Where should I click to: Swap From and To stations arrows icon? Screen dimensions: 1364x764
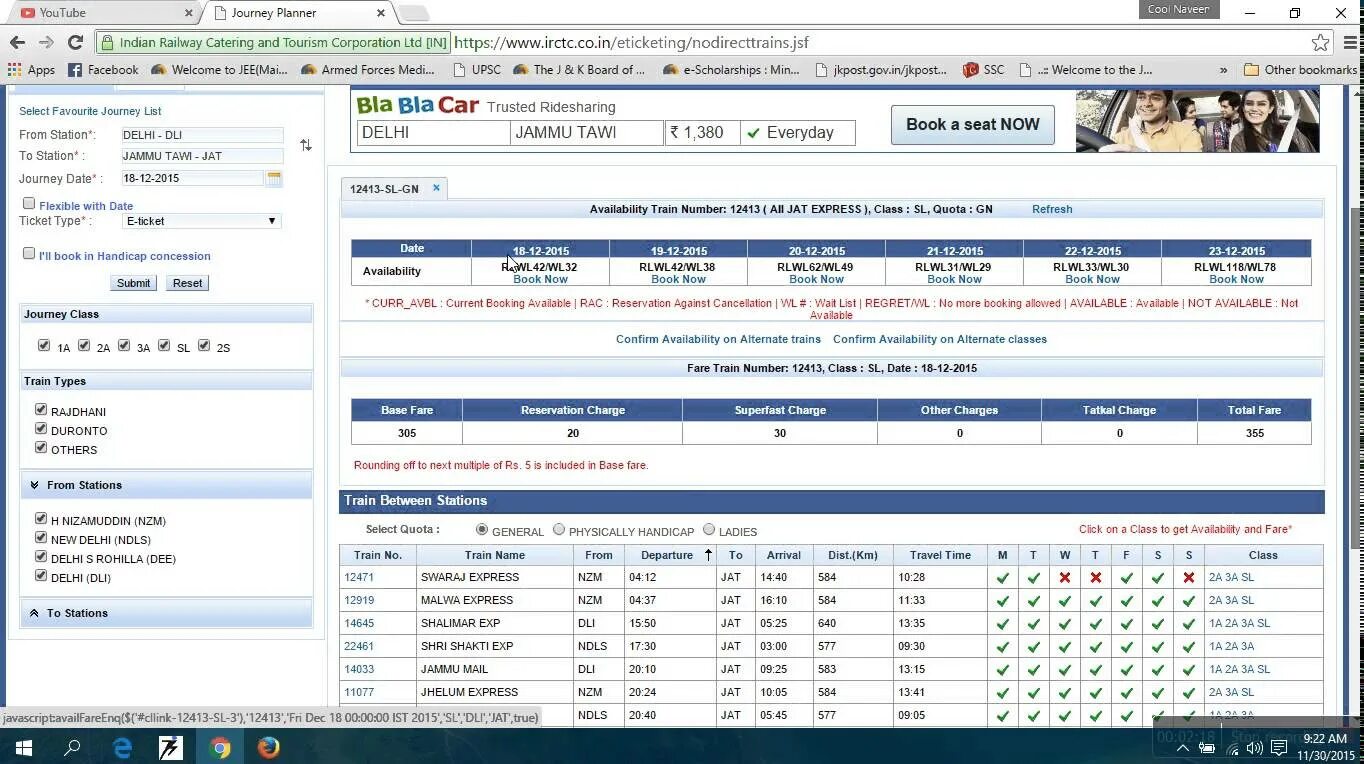point(306,145)
